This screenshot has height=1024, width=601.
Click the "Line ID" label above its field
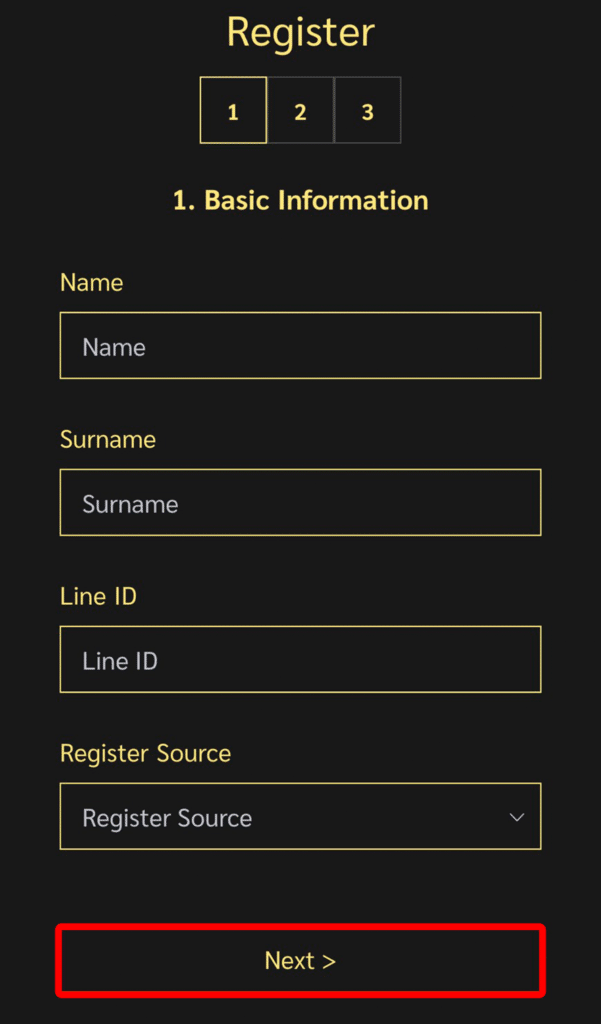click(x=98, y=597)
